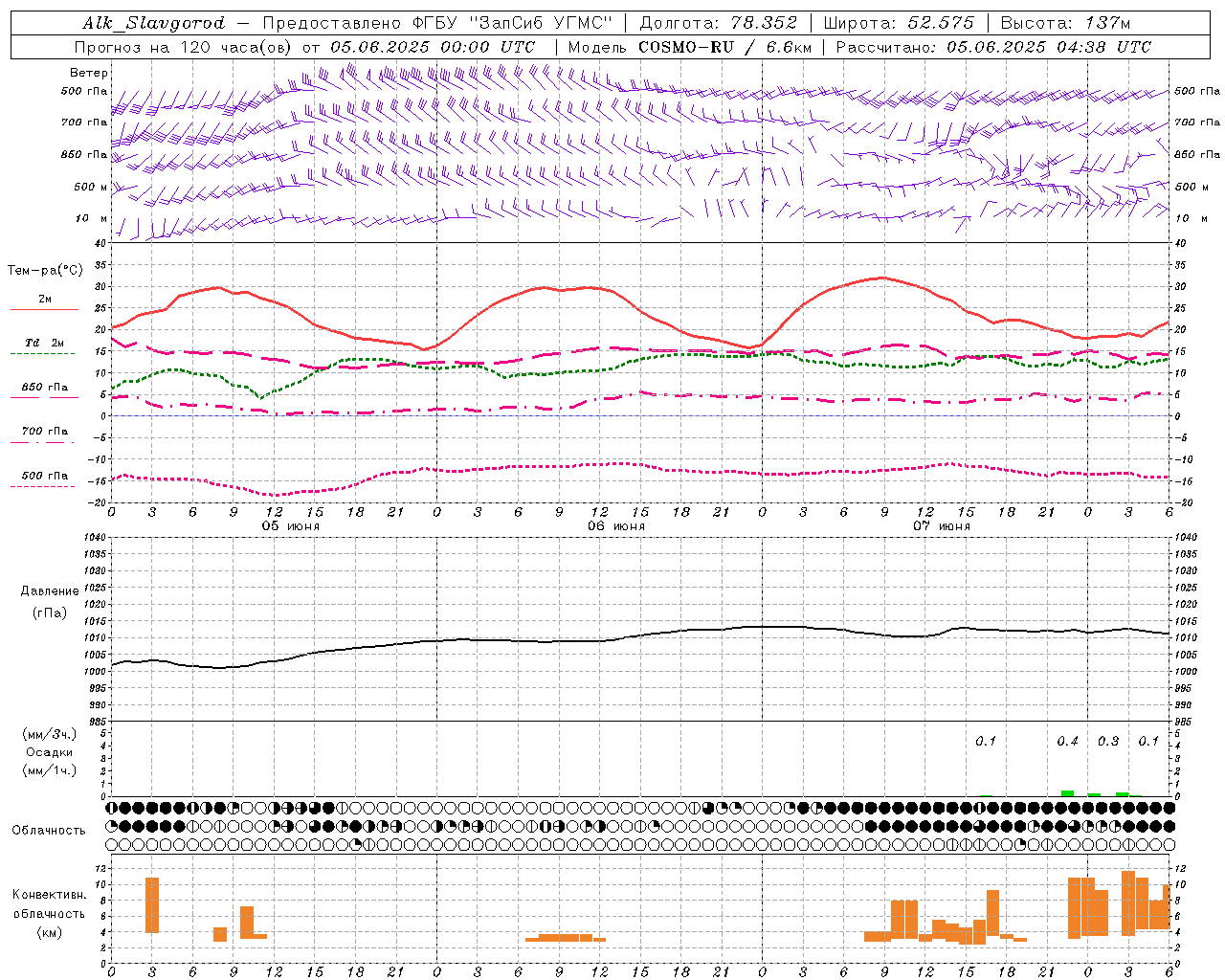Click the (мм/1ч.) precipitation unit label

(x=50, y=770)
